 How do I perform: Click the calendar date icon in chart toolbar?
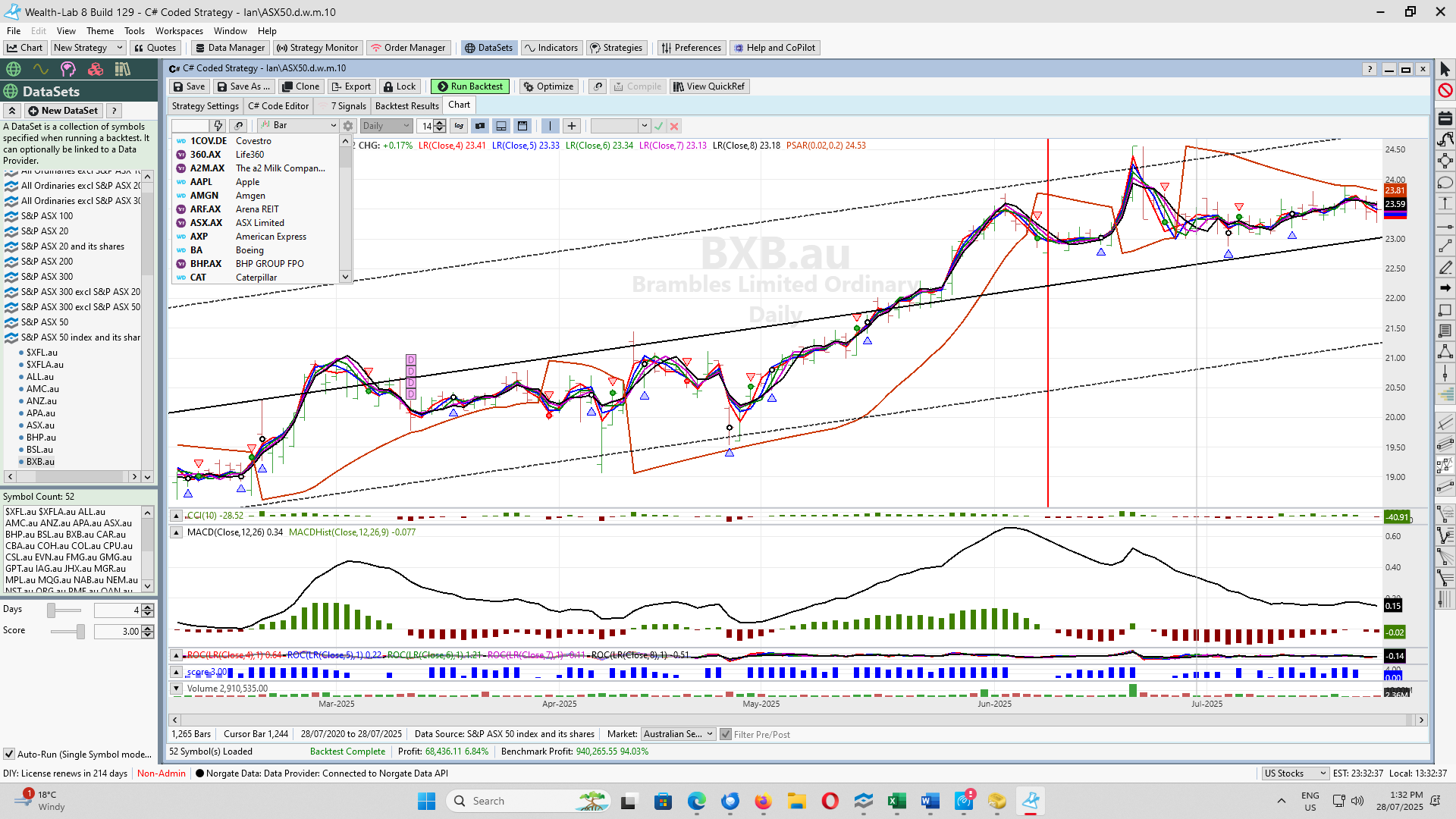coord(522,126)
